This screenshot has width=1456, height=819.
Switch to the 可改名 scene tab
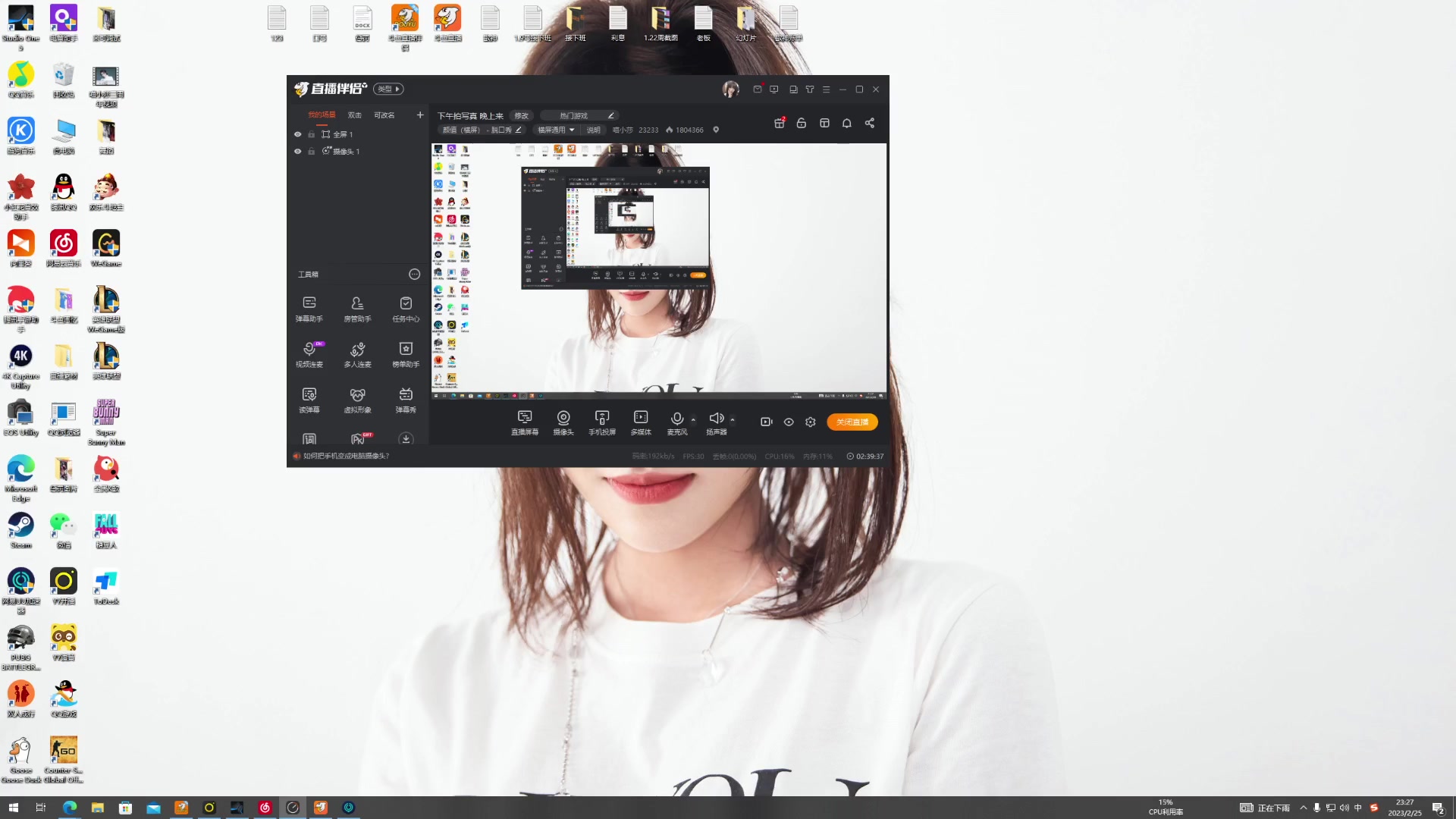tap(384, 115)
